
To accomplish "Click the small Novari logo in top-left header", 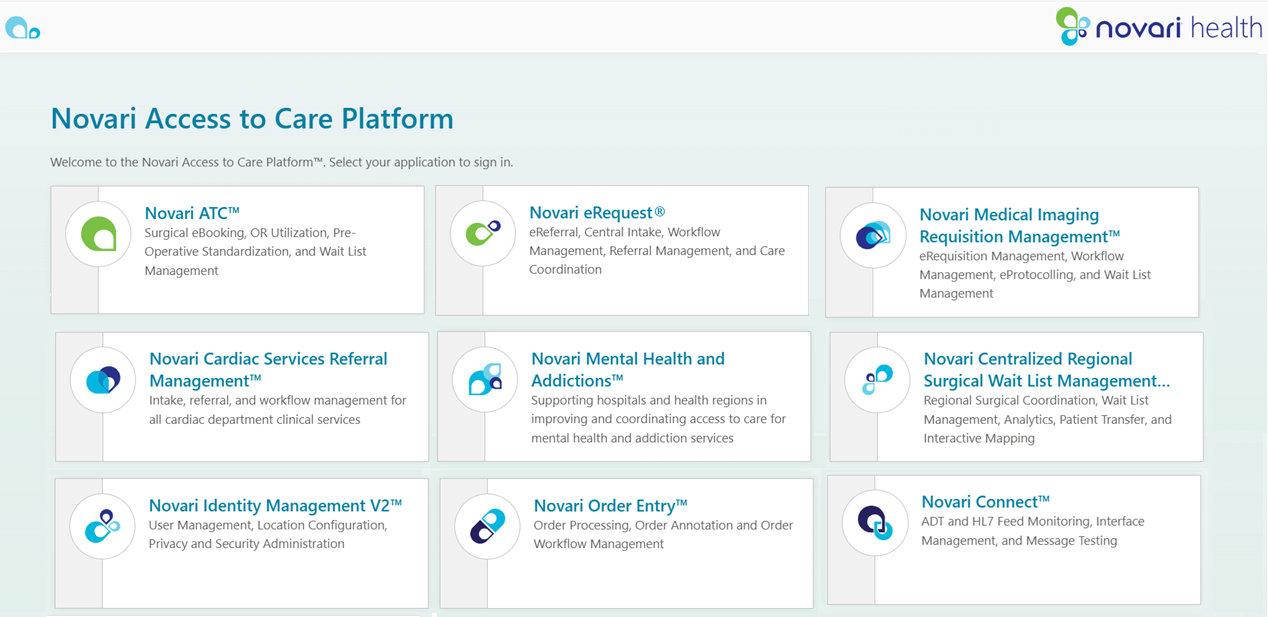I will coord(23,29).
